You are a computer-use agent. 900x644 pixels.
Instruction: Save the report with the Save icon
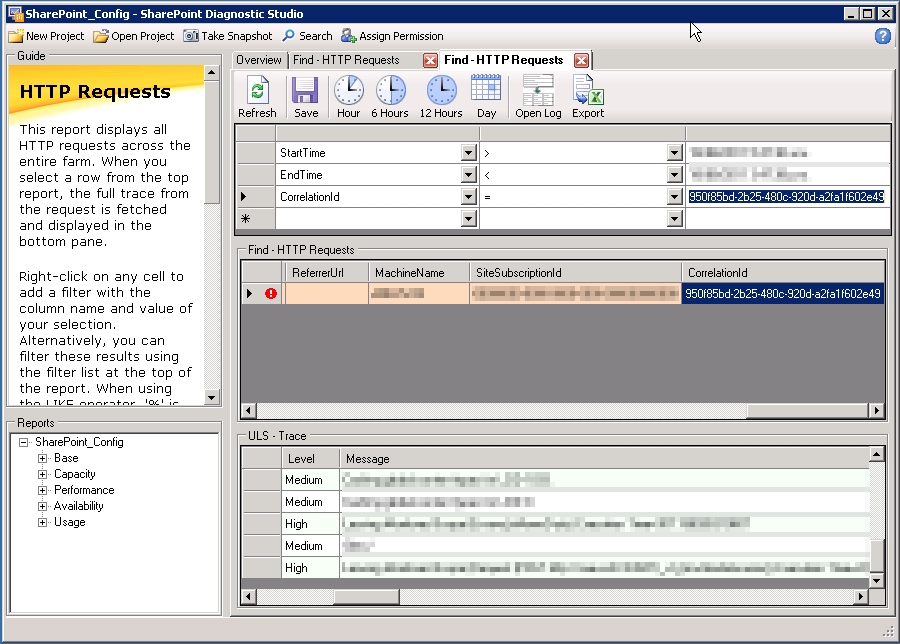click(x=305, y=97)
